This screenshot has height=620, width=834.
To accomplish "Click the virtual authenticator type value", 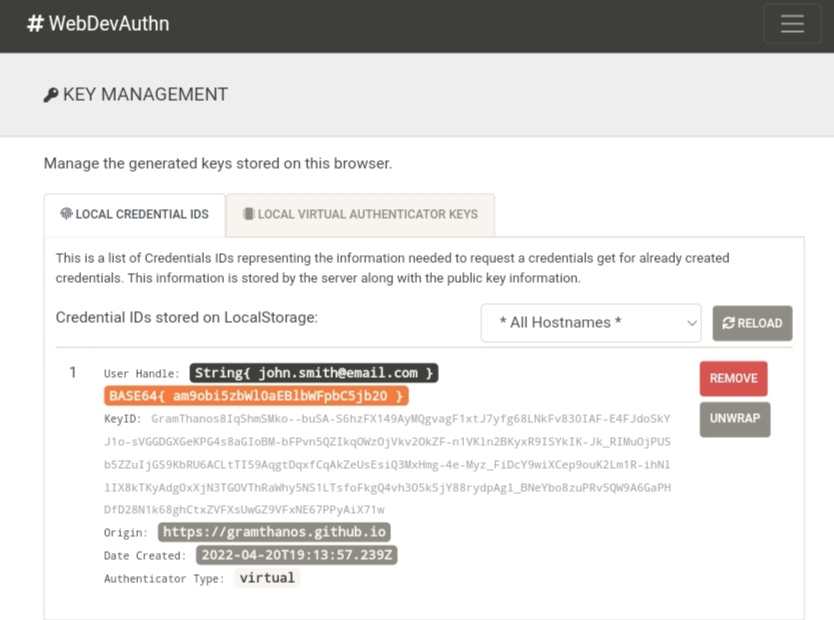I will [x=267, y=578].
